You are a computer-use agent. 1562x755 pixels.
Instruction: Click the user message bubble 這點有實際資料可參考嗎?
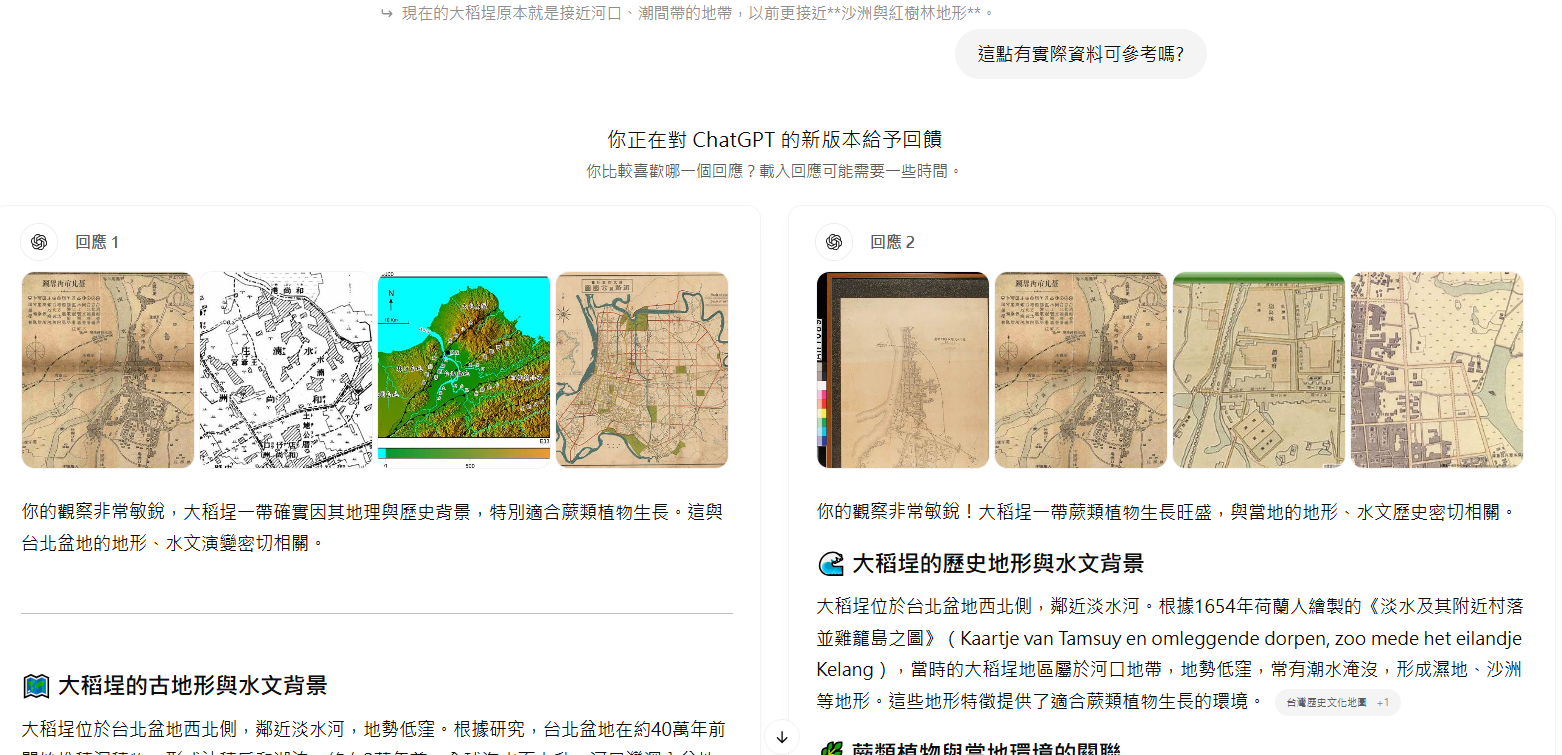(1081, 54)
